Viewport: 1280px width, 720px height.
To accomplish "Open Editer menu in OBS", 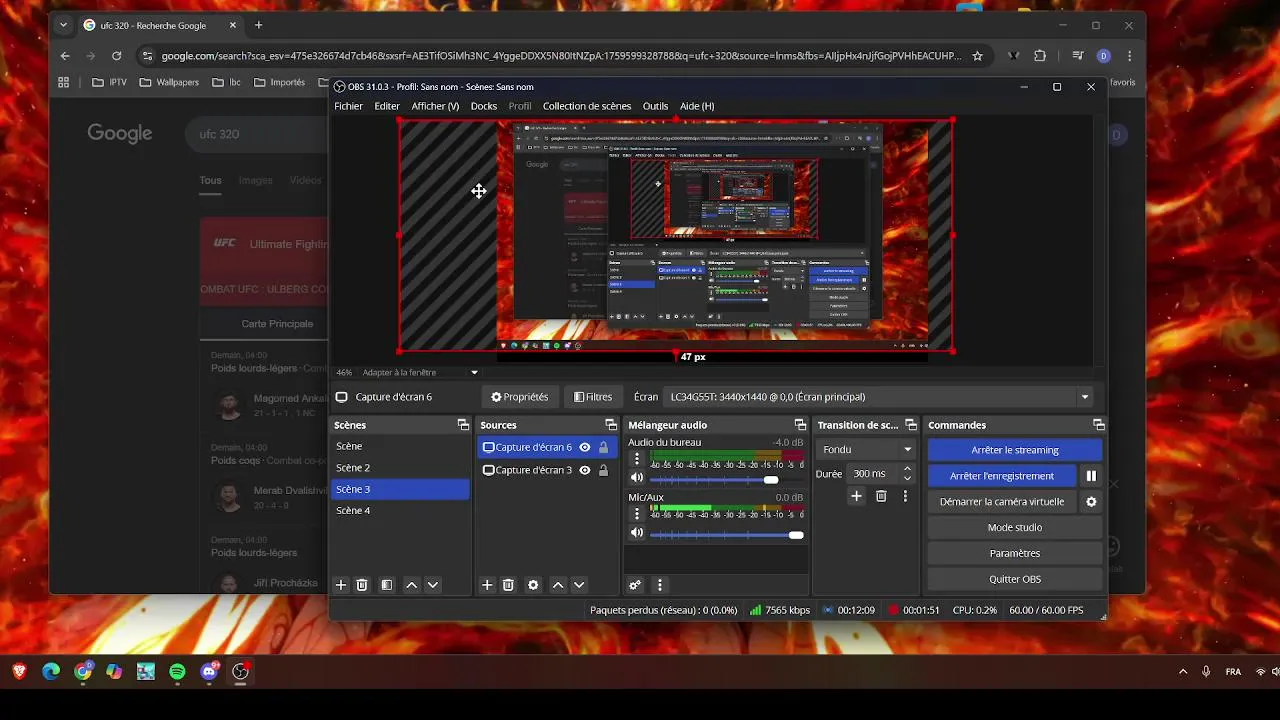I will pos(387,106).
